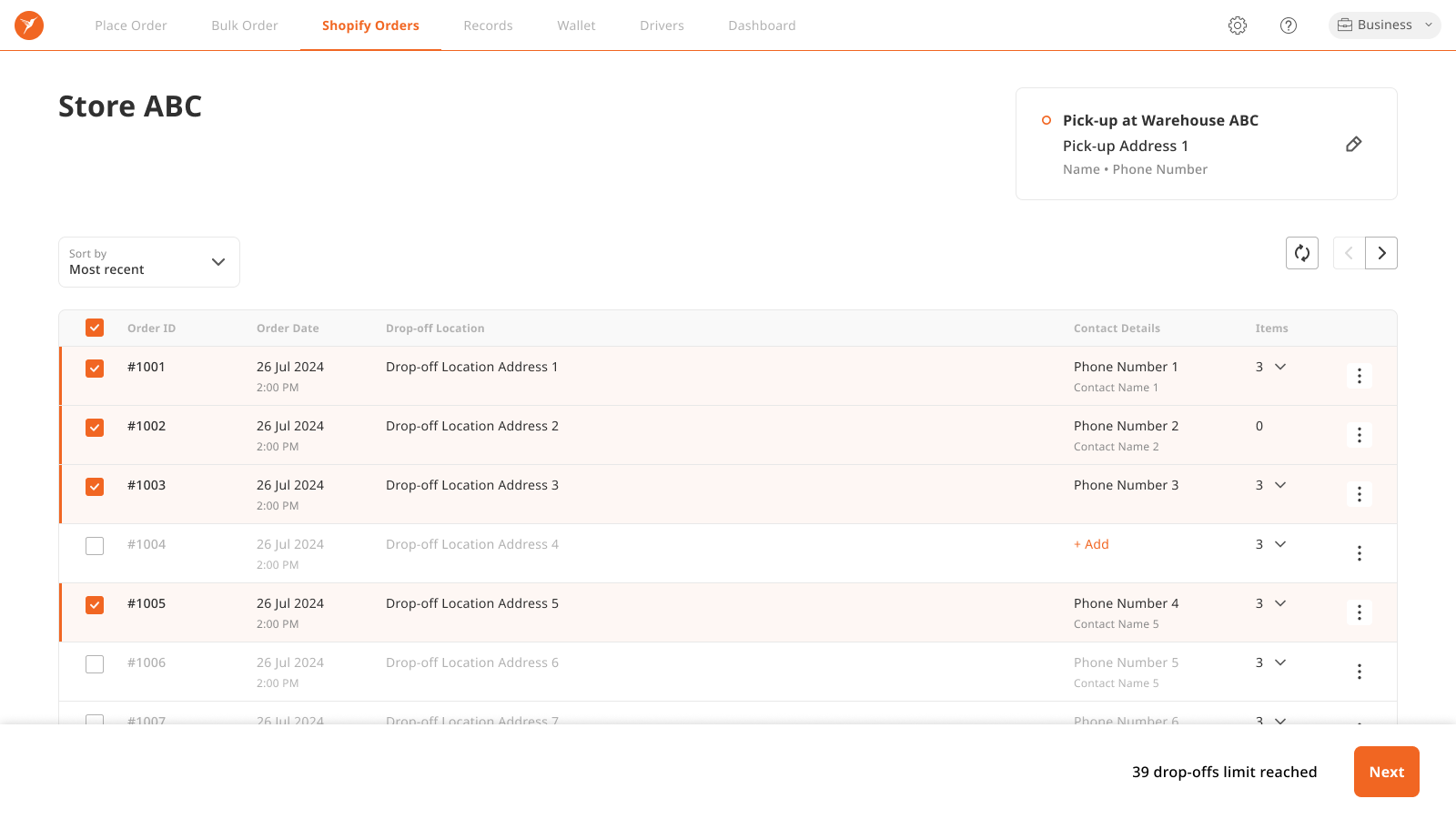Go to next page of orders
Image resolution: width=1456 pixels, height=819 pixels.
tap(1381, 253)
